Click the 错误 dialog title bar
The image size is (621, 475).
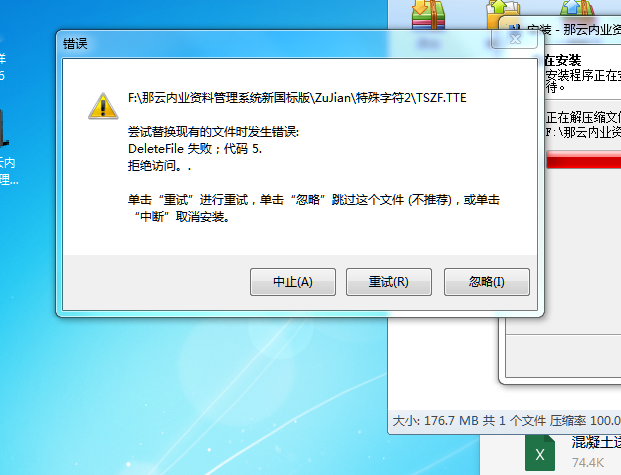coord(273,43)
